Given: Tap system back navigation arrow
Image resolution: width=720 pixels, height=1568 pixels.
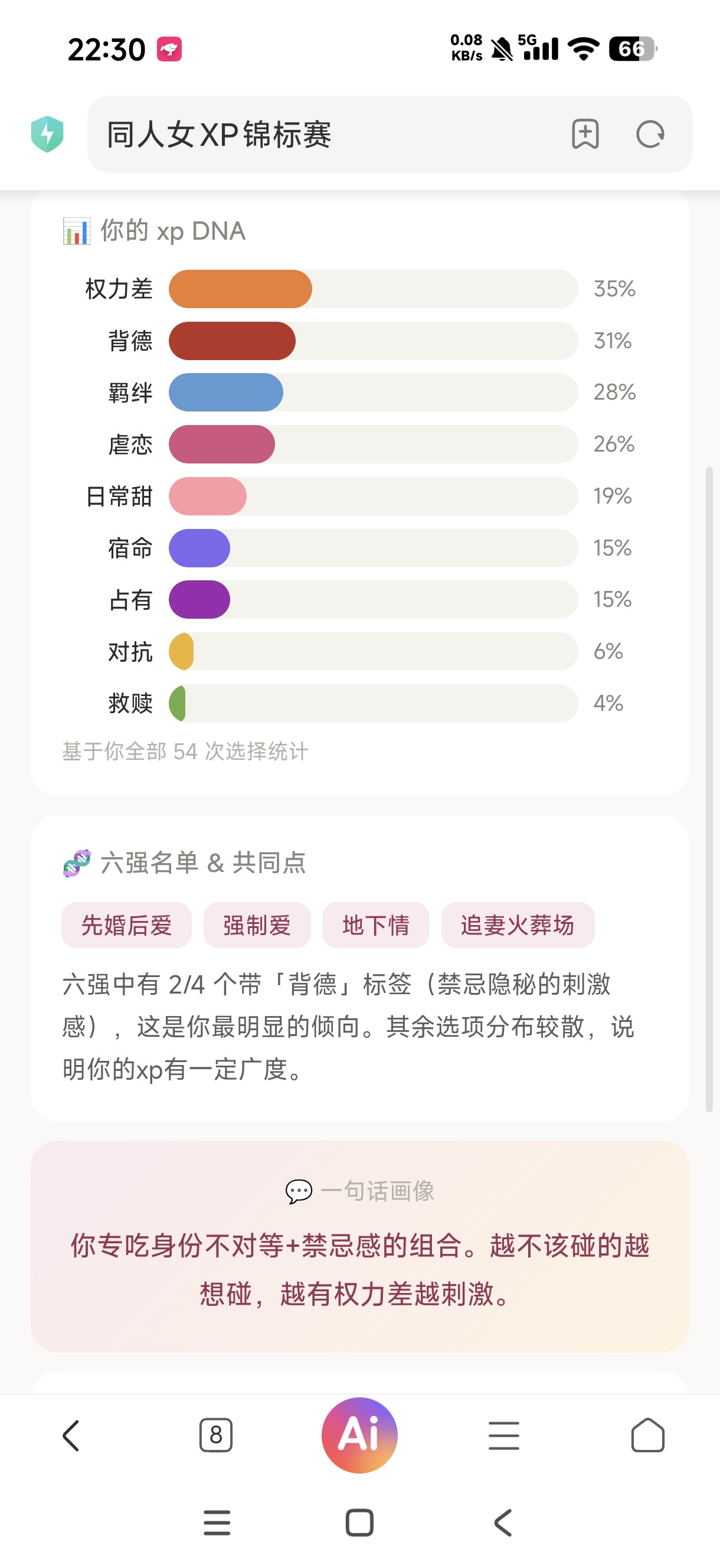Looking at the screenshot, I should (503, 1523).
